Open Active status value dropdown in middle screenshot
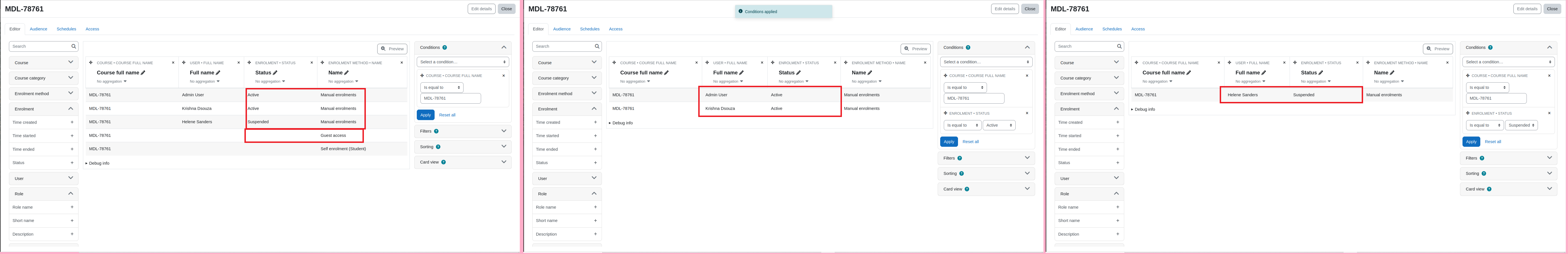This screenshot has width=1568, height=254. (999, 126)
